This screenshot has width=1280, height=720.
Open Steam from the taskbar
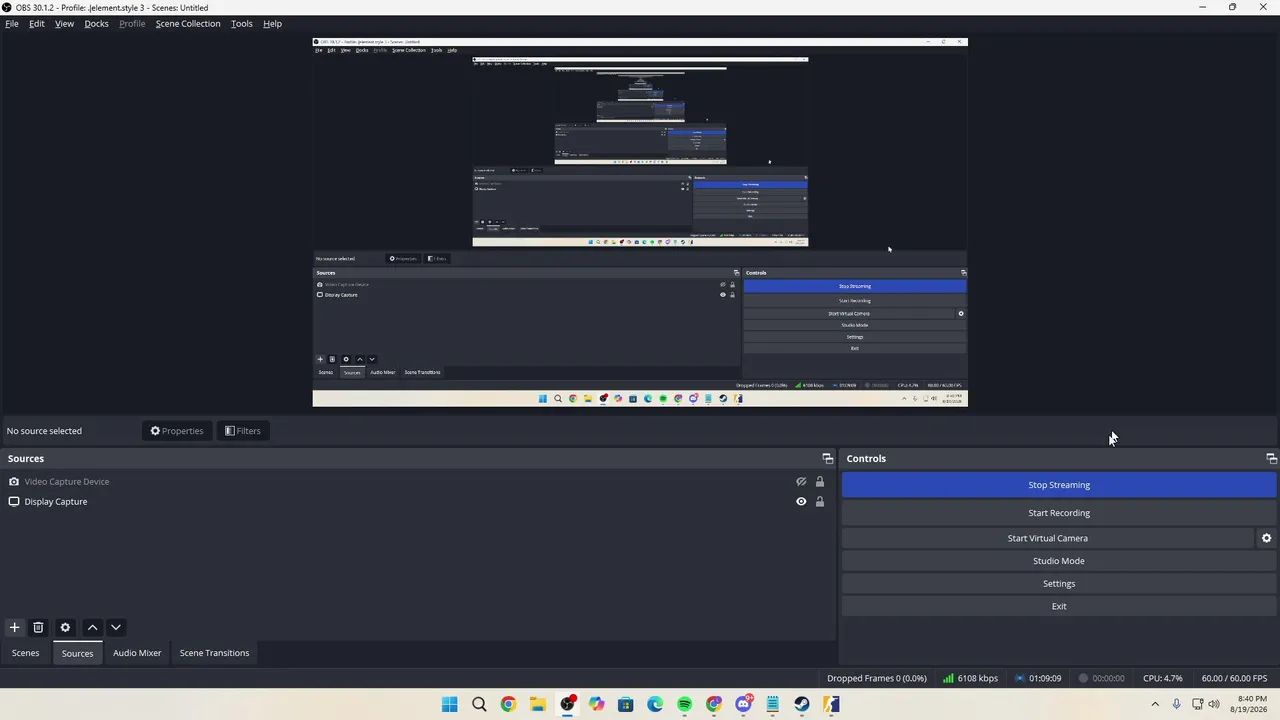pyautogui.click(x=802, y=704)
